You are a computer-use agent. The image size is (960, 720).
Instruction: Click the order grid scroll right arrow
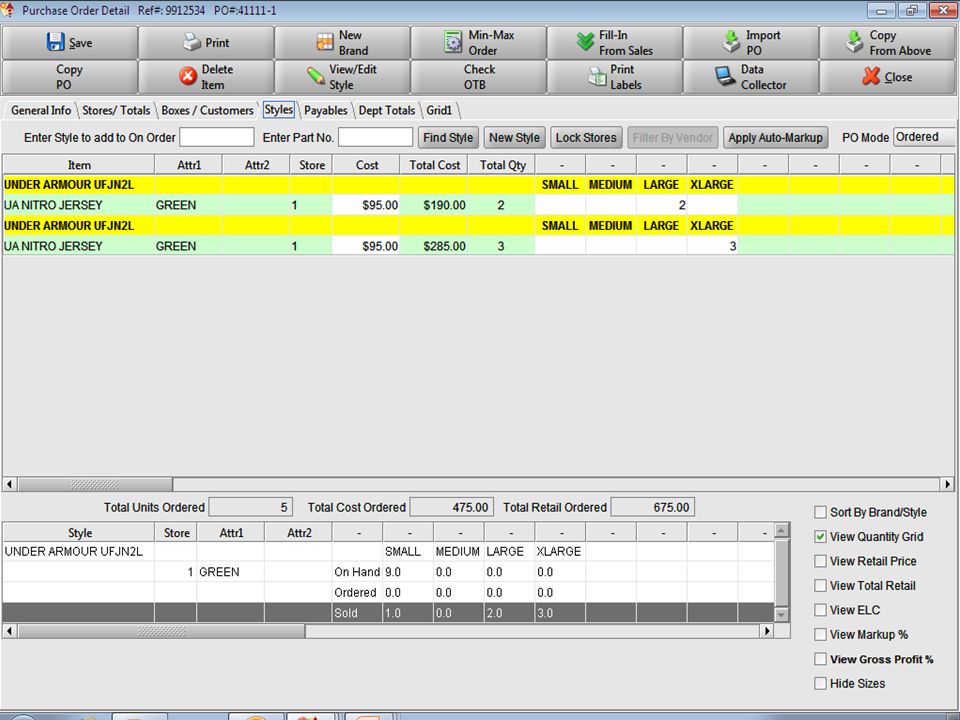(947, 484)
